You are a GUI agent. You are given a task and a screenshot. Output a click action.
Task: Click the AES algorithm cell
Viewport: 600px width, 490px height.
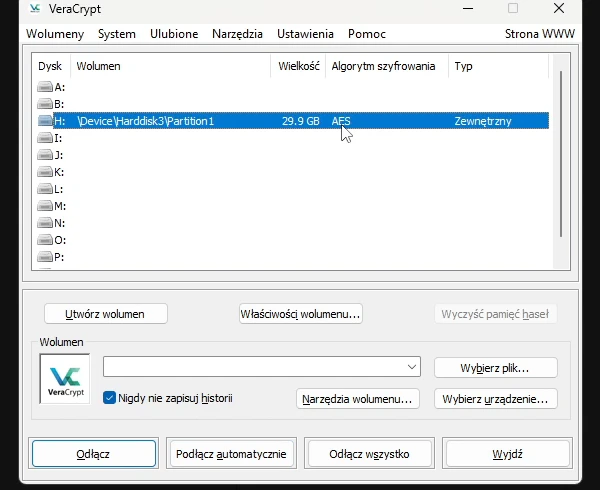pyautogui.click(x=341, y=121)
